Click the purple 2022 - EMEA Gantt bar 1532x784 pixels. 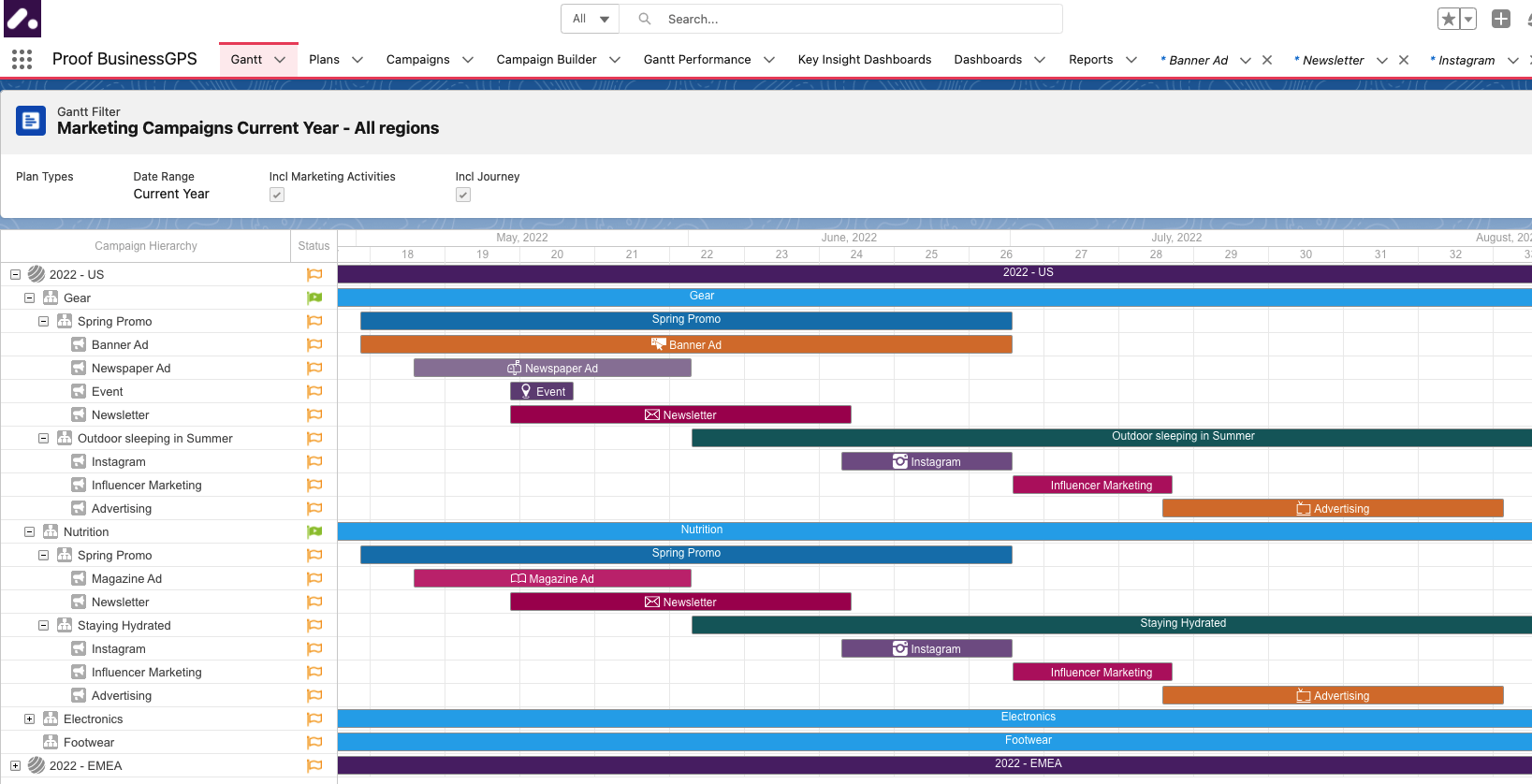coord(935,764)
